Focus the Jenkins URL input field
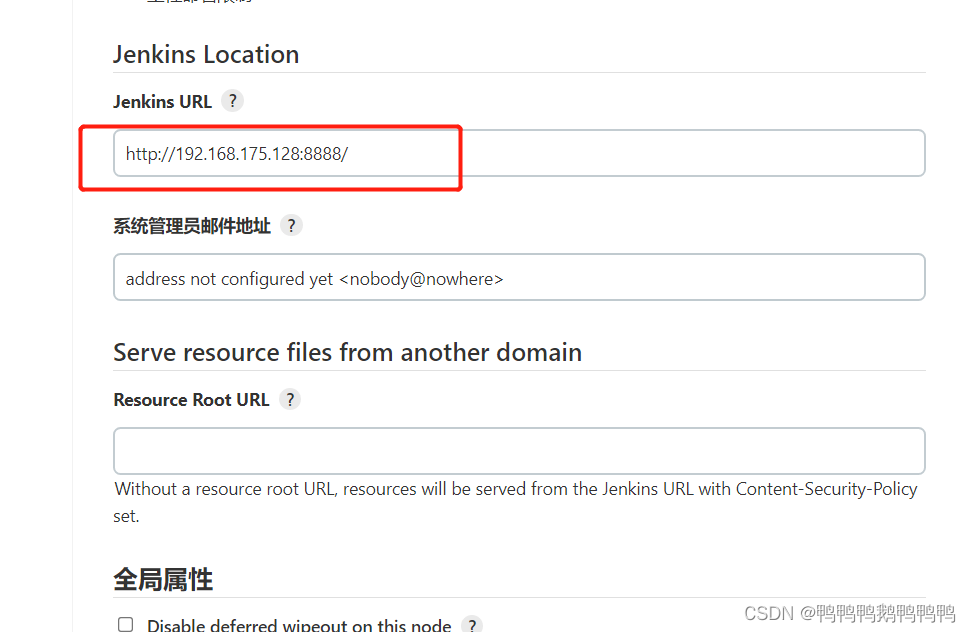The width and height of the screenshot is (971, 632). (519, 153)
